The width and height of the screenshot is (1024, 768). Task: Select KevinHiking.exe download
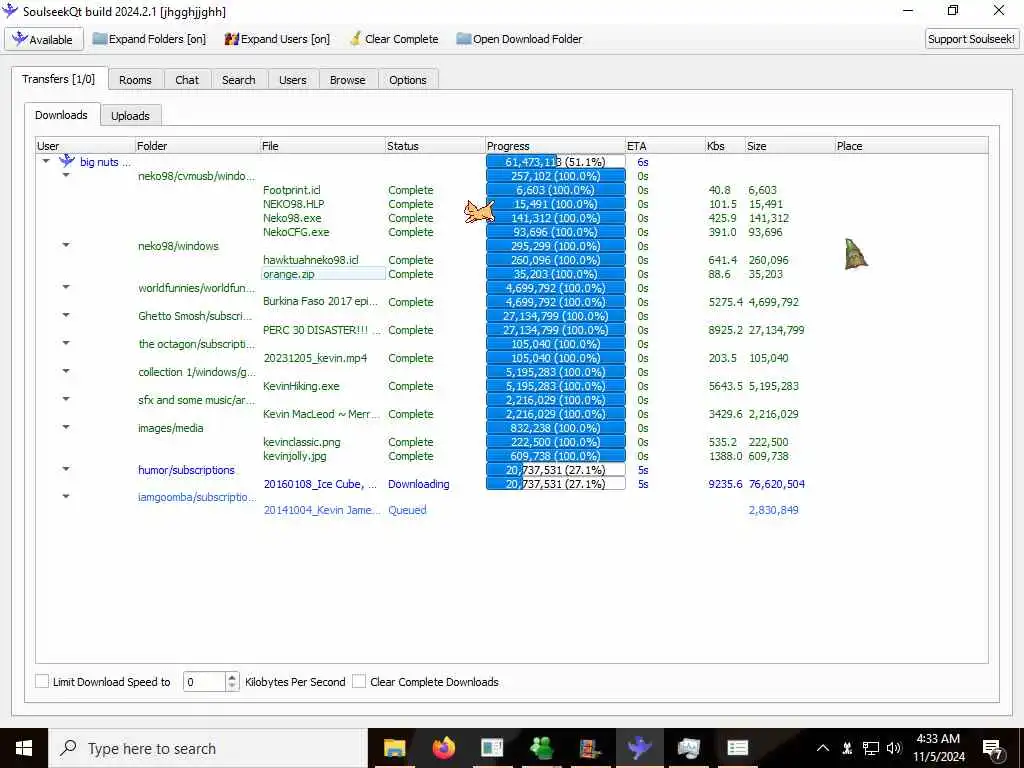coord(301,386)
